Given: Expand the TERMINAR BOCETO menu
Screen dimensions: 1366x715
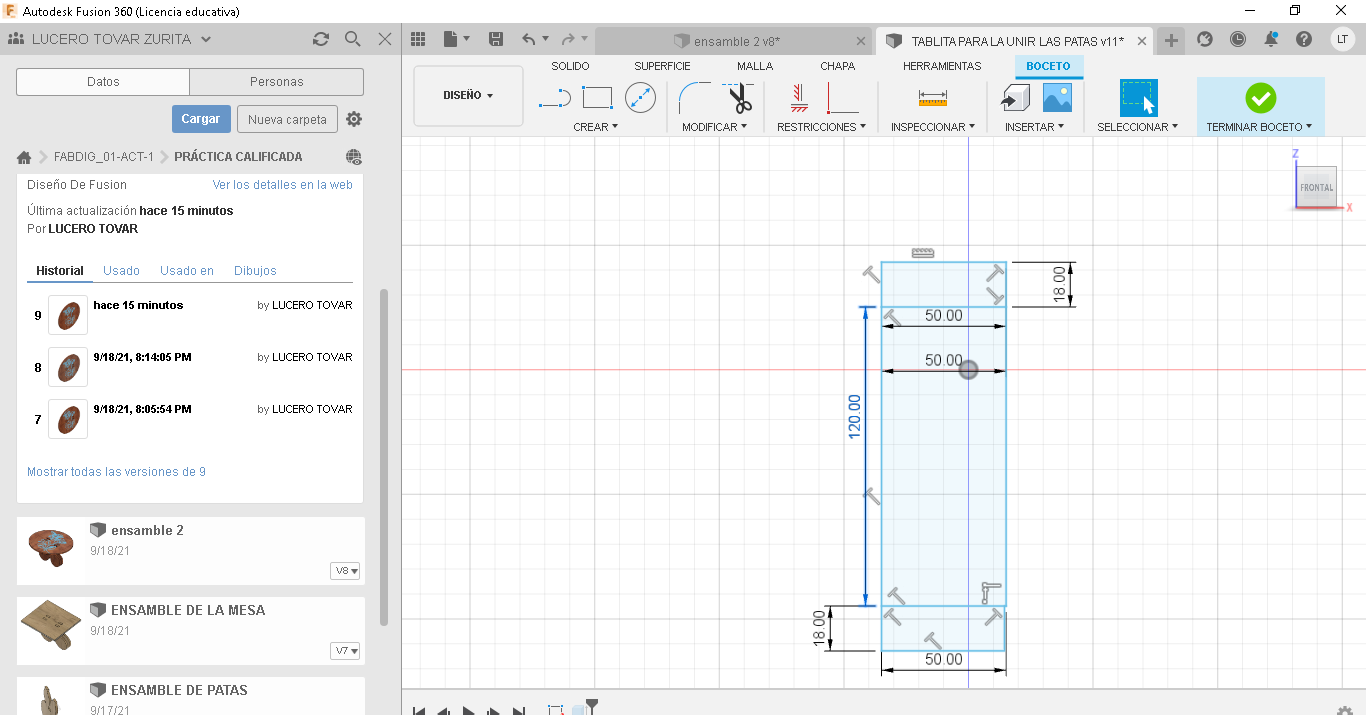Looking at the screenshot, I should pyautogui.click(x=1259, y=127).
